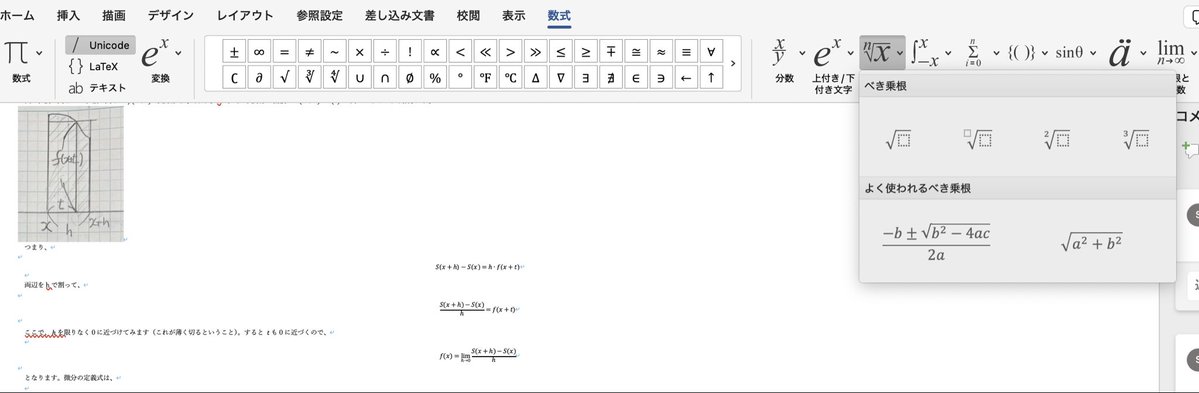1199x393 pixels.
Task: Expand the symbol gallery with the right chevron
Action: 733,64
